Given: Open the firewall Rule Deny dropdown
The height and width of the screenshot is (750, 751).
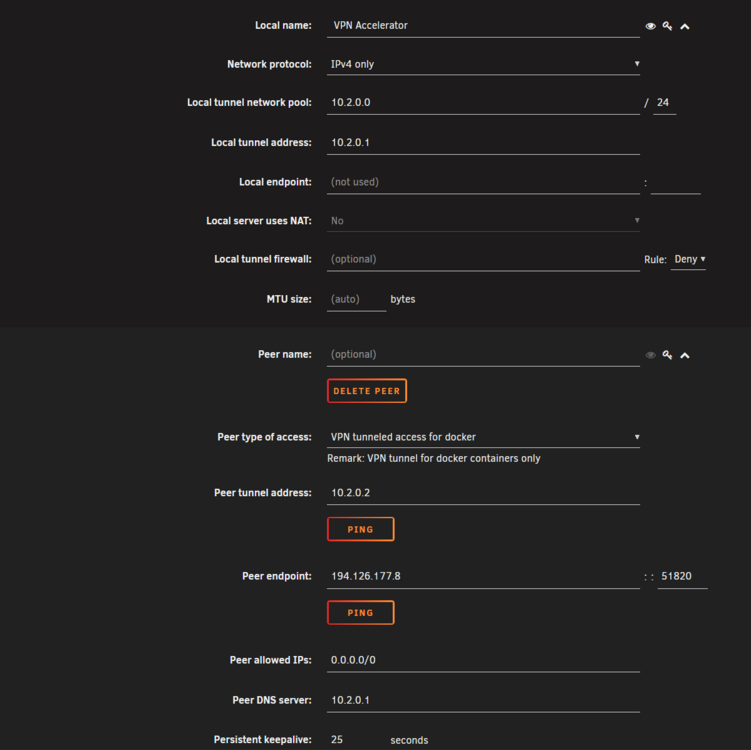Looking at the screenshot, I should coord(688,260).
